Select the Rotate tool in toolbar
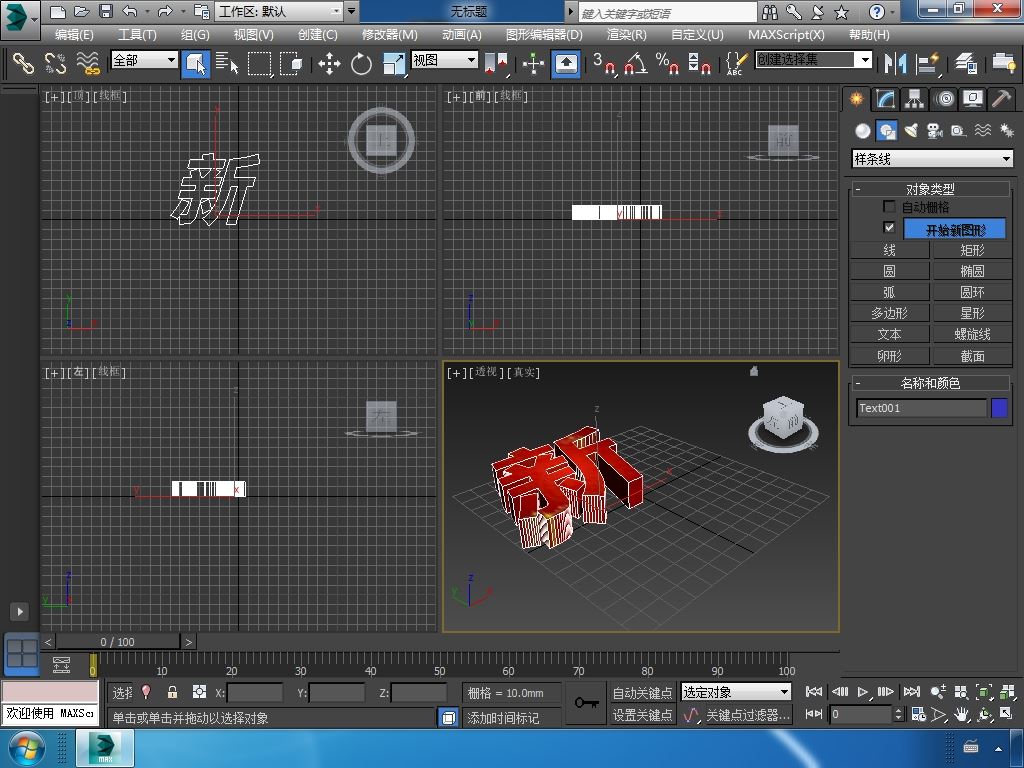The image size is (1024, 768). pos(361,64)
